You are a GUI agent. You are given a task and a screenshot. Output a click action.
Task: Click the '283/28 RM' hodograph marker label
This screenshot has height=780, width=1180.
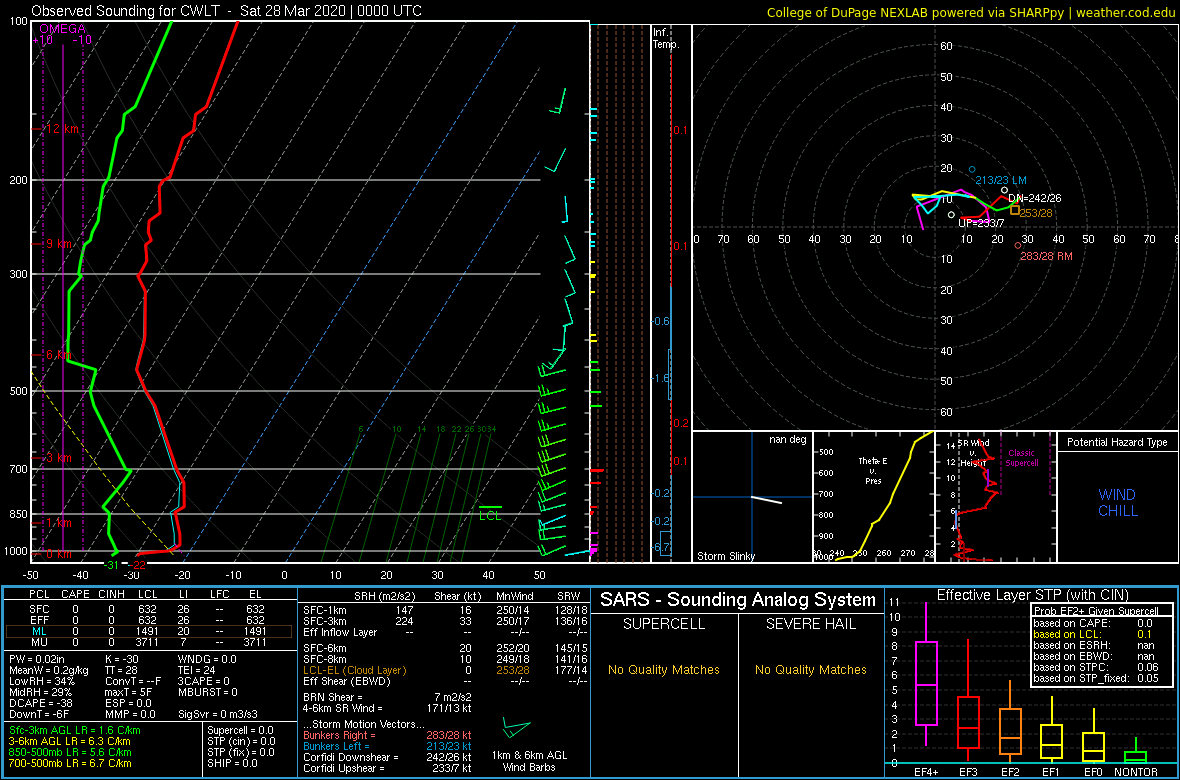[1046, 256]
